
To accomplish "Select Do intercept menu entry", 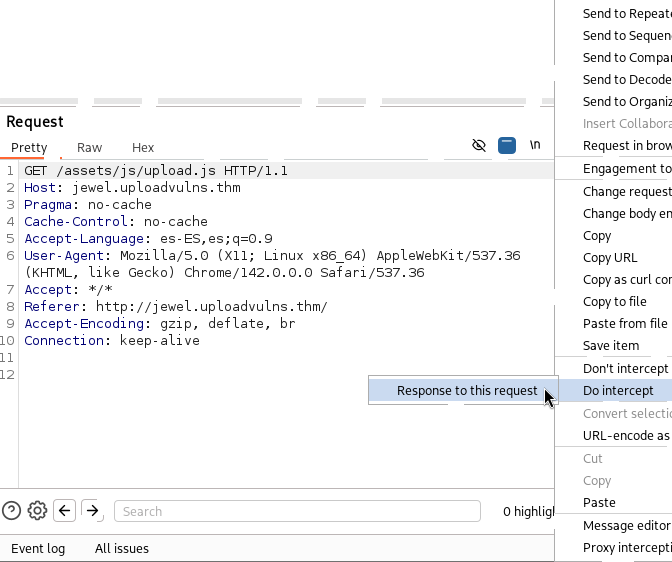I will pos(613,391).
